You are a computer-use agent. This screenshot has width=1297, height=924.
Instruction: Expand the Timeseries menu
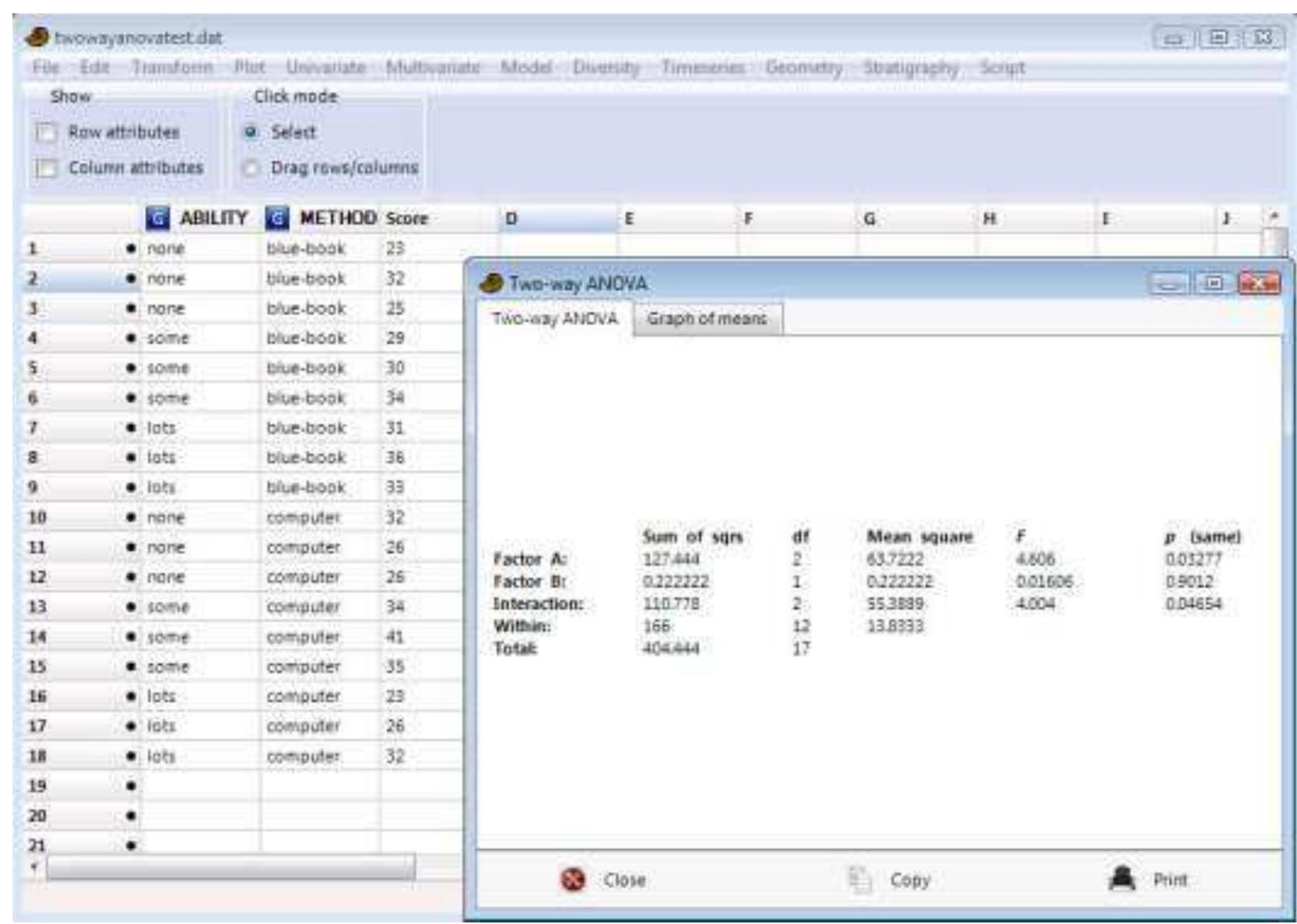click(x=702, y=68)
